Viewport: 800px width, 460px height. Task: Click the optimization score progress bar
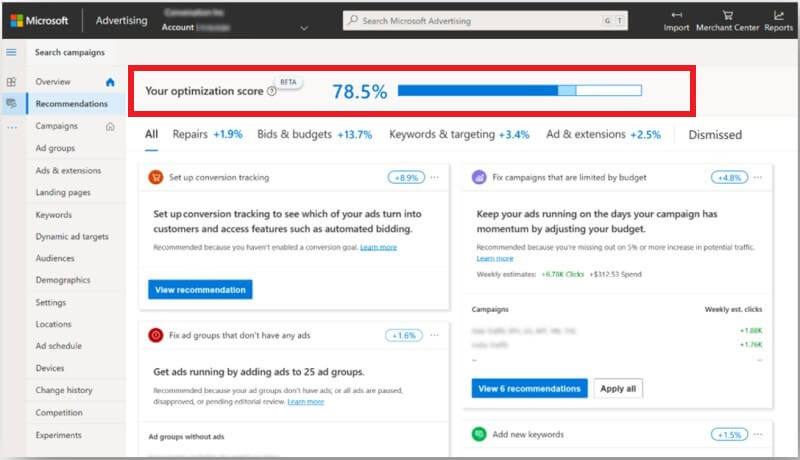tap(519, 91)
